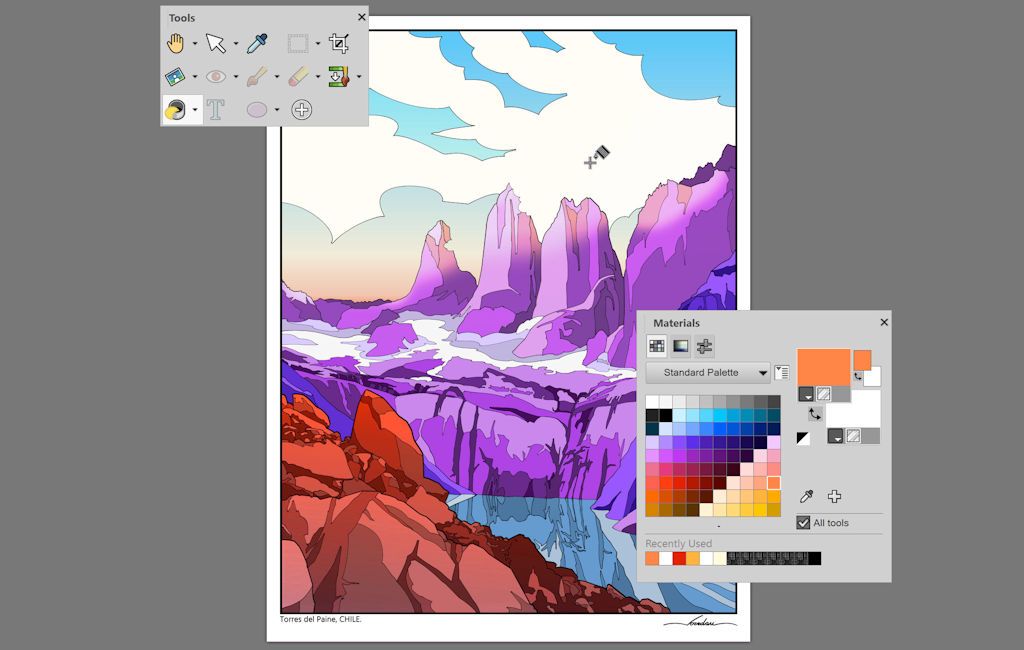Select the Hand pan tool
Screen dimensions: 1024x650
tap(178, 42)
